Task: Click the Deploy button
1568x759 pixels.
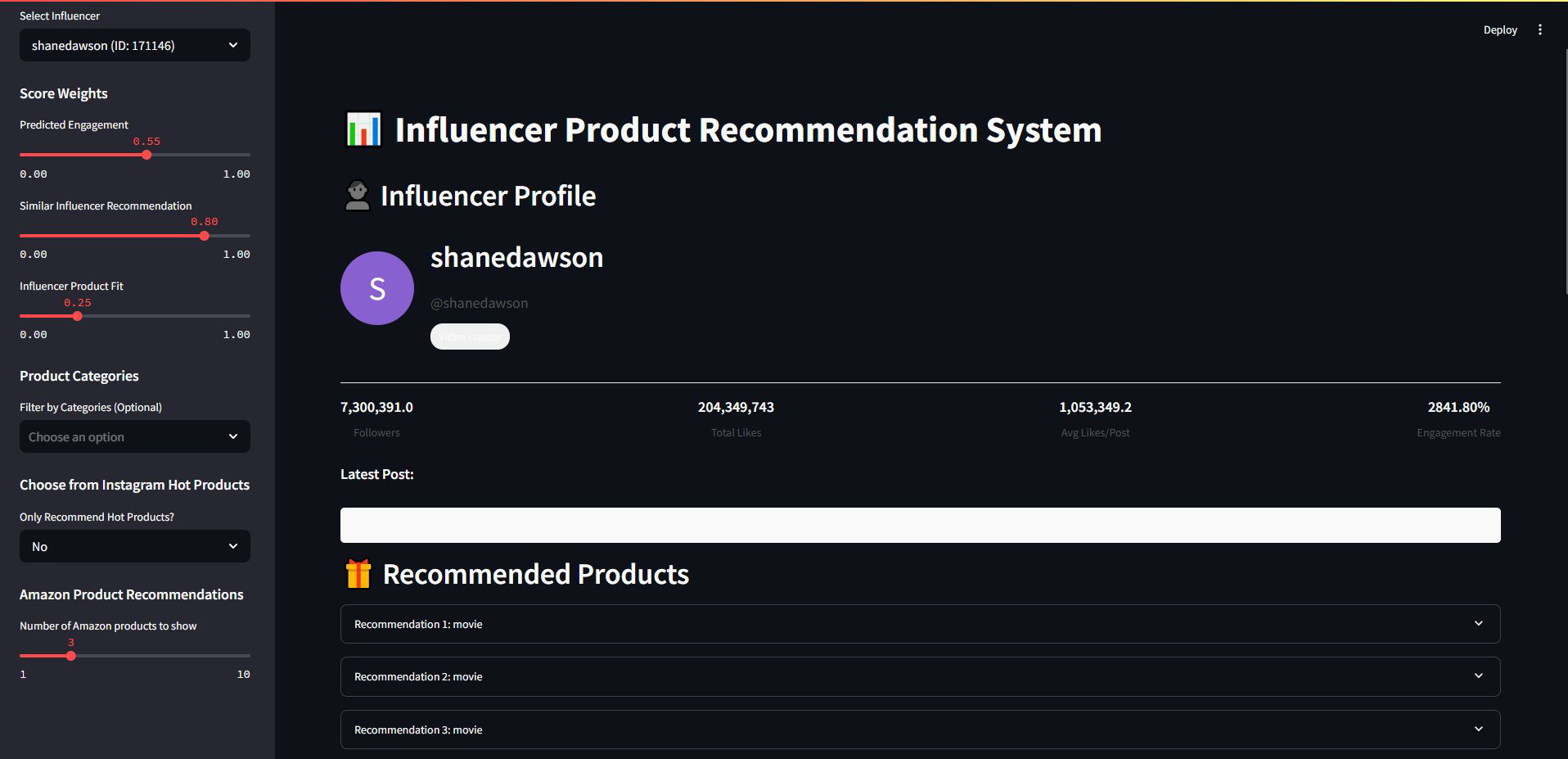Action: 1500,29
